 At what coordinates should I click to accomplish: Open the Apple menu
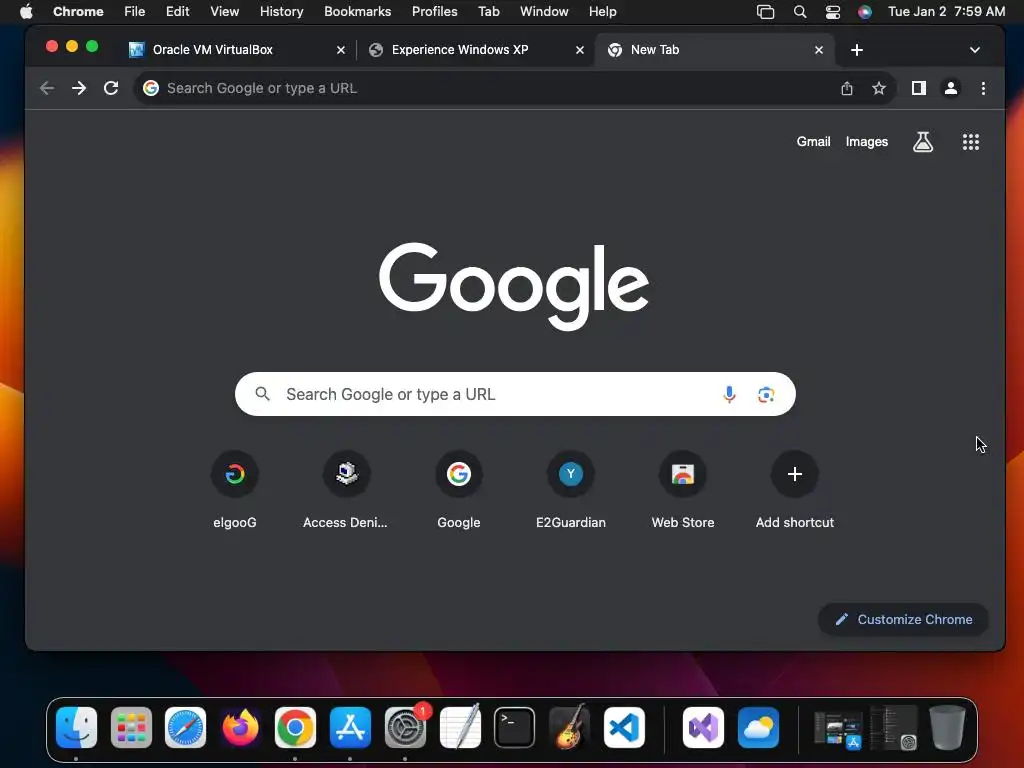click(26, 12)
